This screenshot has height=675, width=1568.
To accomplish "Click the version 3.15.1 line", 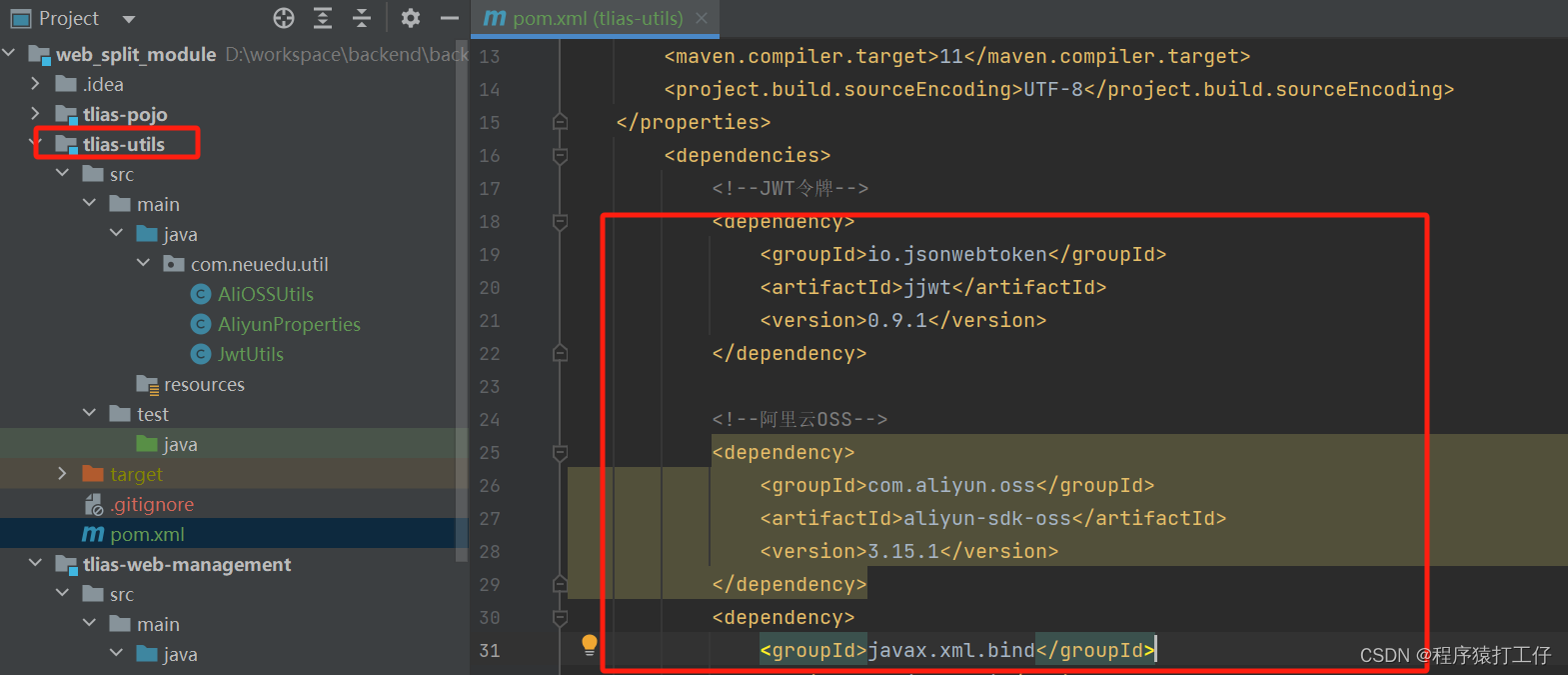I will pos(909,551).
